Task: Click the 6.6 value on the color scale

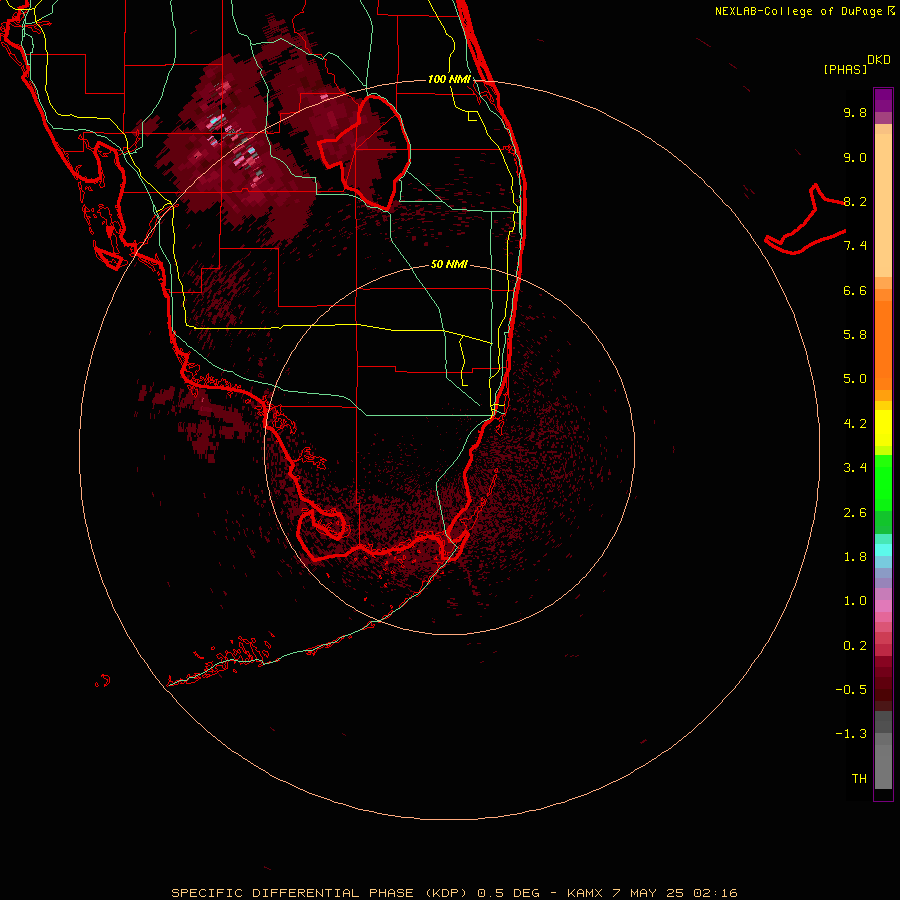Action: tap(855, 290)
